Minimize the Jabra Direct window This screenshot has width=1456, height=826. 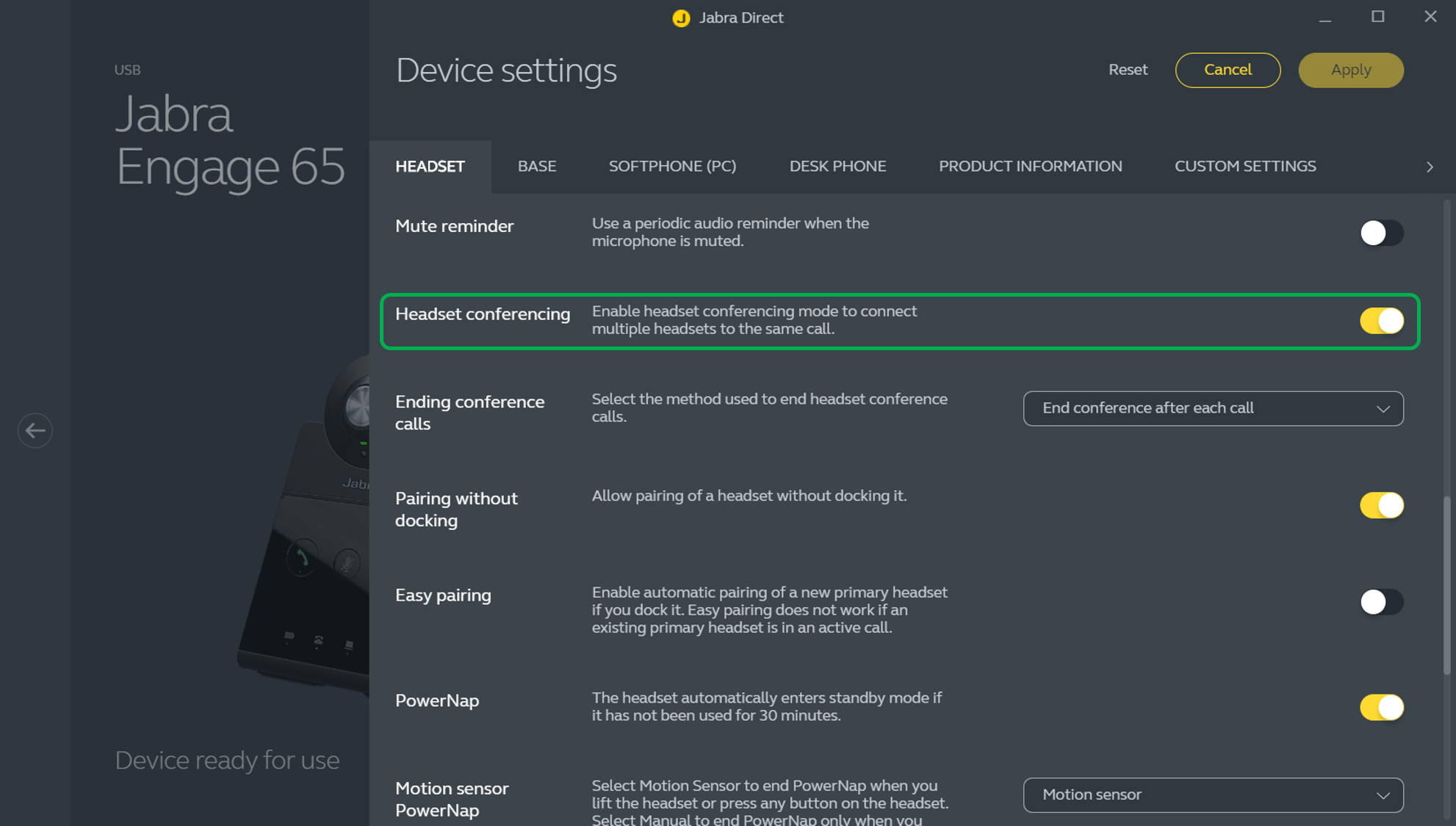(1325, 17)
